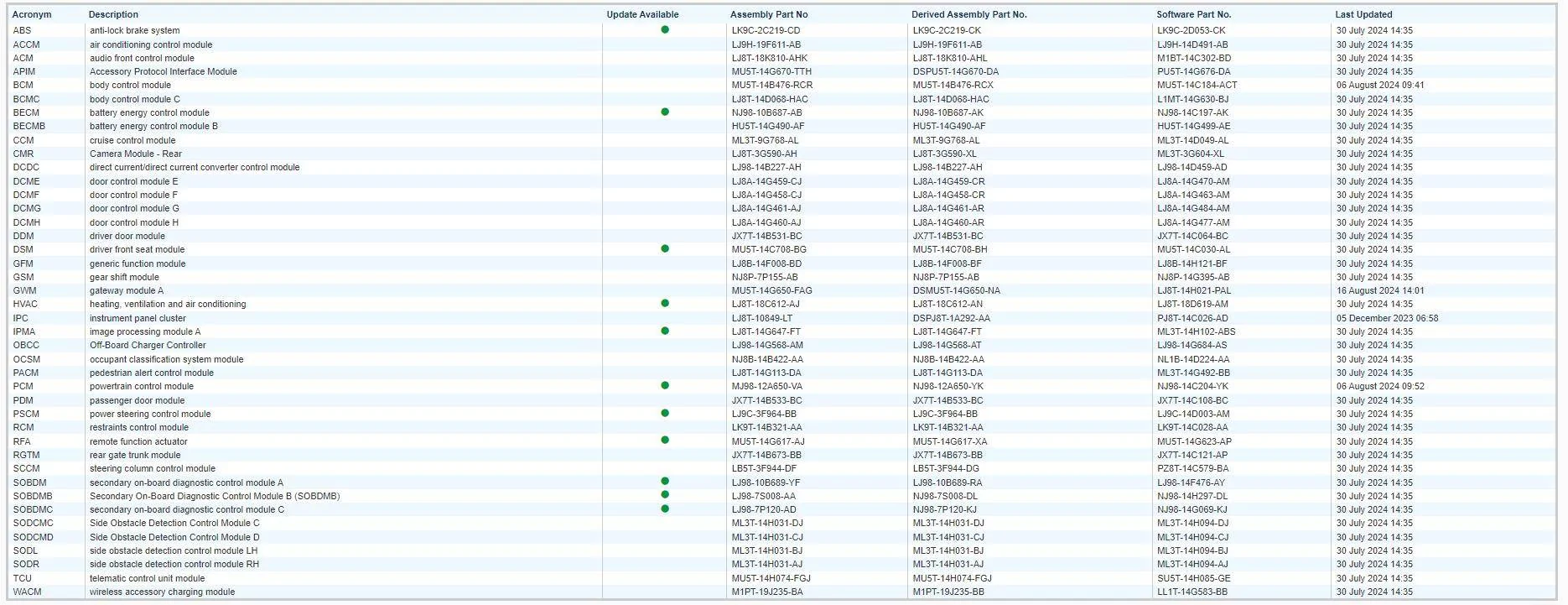Select the ACCM acronym cell
Image resolution: width=1568 pixels, height=605 pixels.
pos(26,44)
